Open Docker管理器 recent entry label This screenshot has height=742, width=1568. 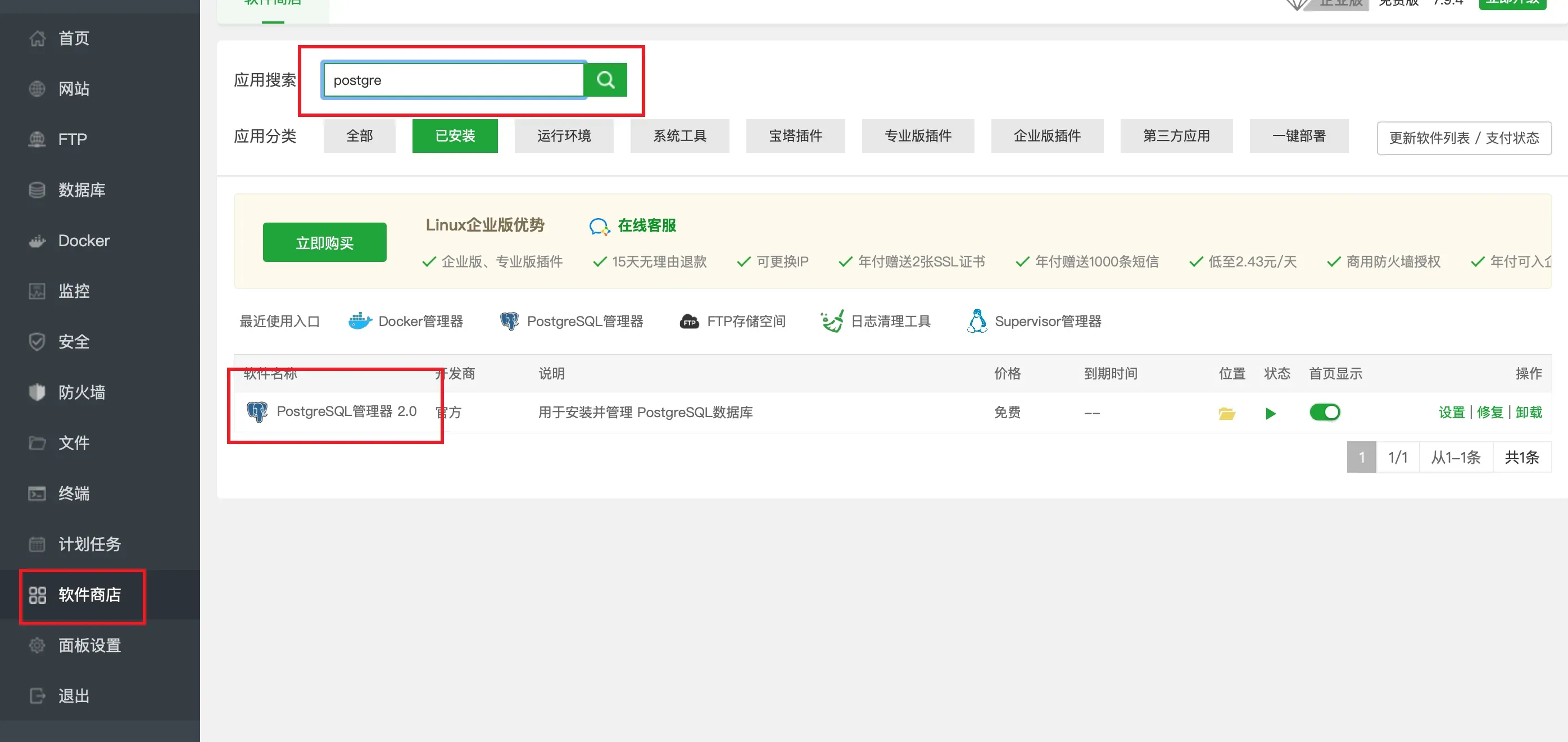pyautogui.click(x=420, y=322)
